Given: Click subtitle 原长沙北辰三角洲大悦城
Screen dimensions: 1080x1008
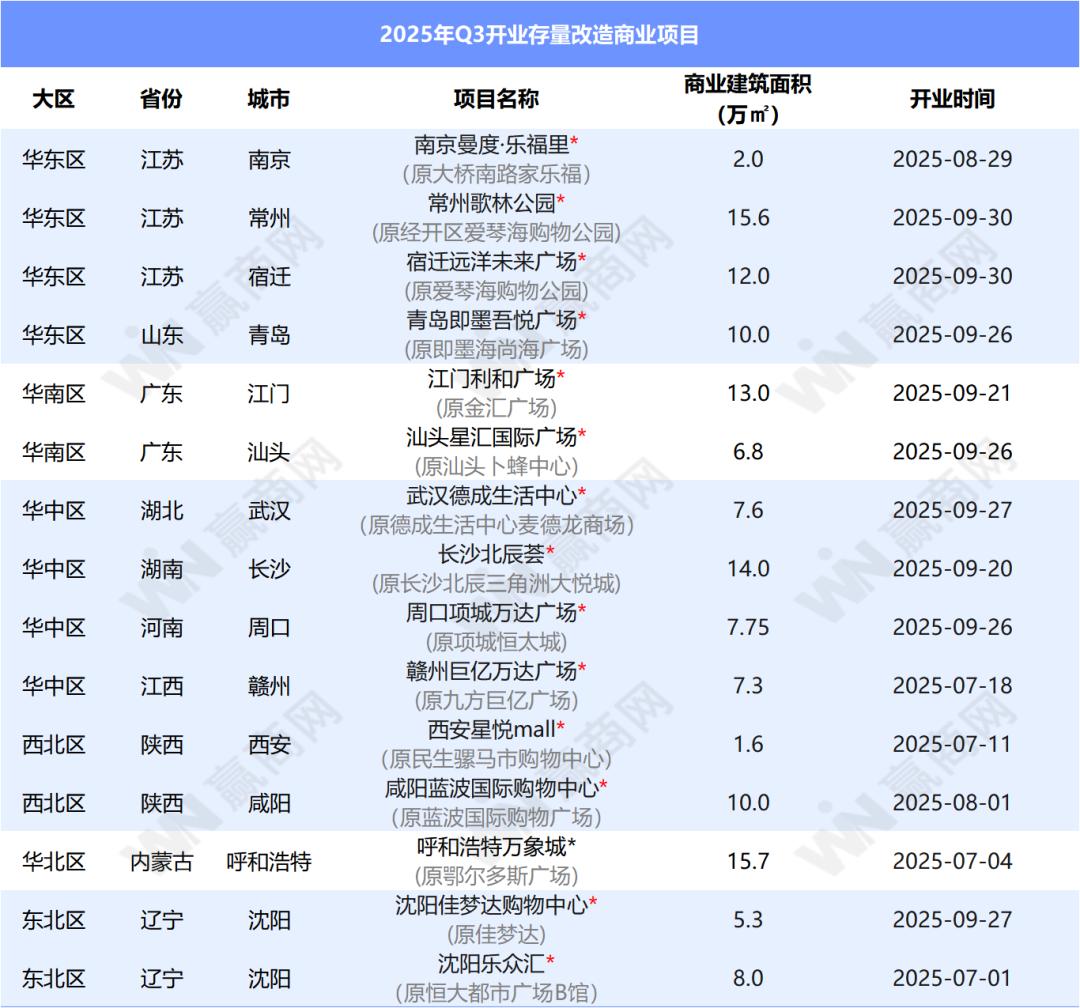Looking at the screenshot, I should pos(496,584).
